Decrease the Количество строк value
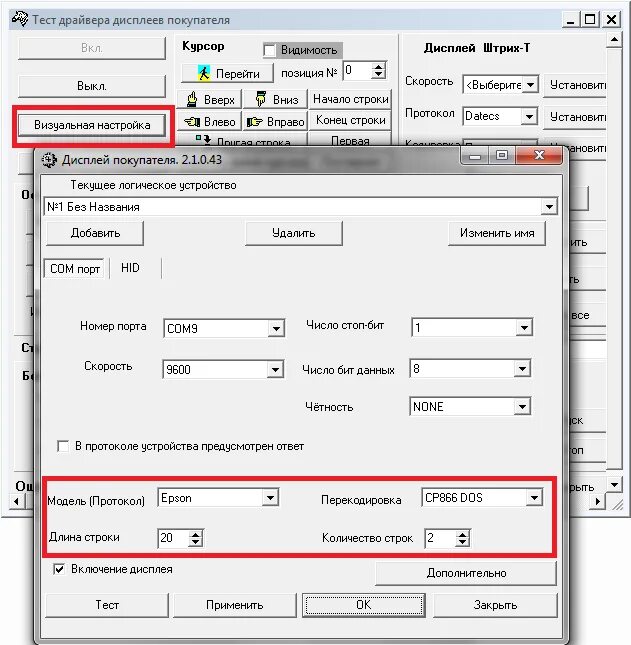 click(x=462, y=542)
